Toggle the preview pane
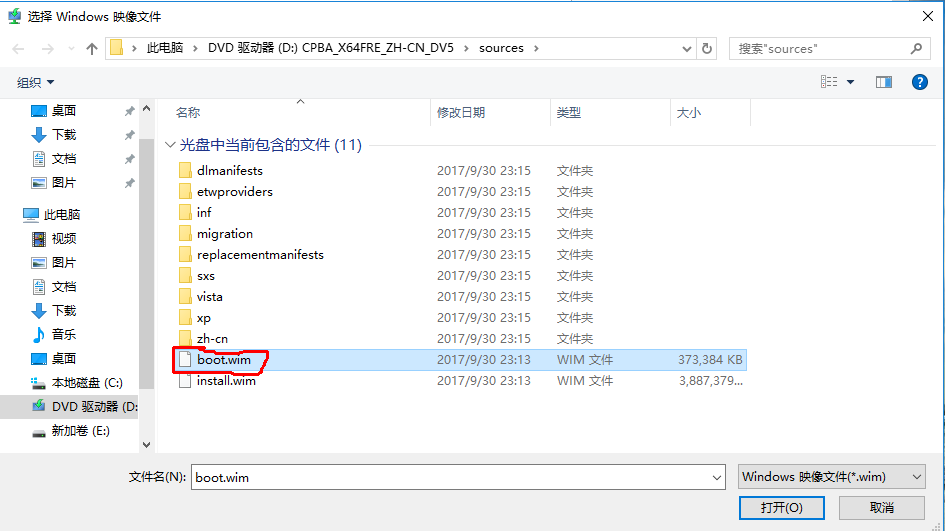945x531 pixels. pos(884,82)
